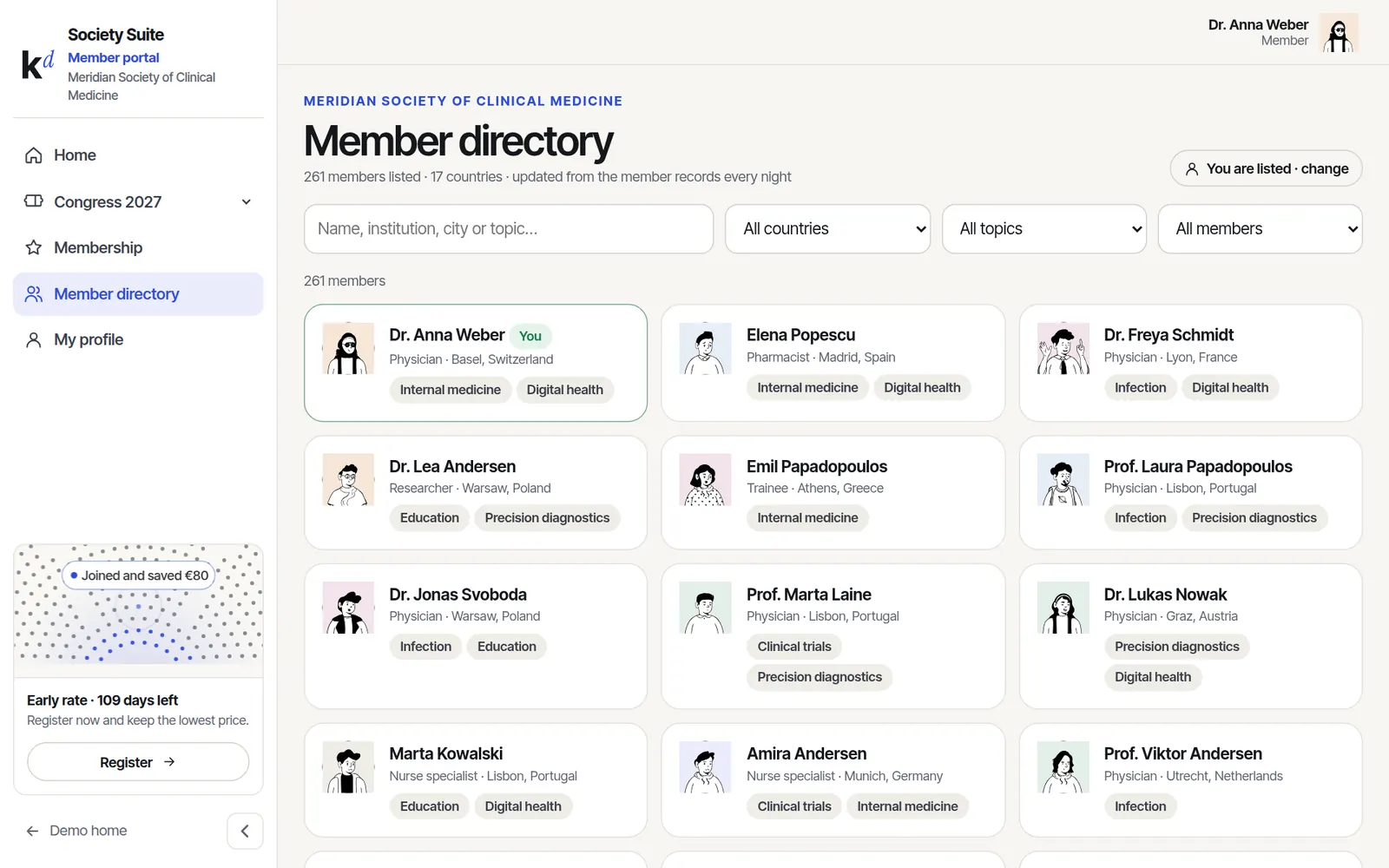The width and height of the screenshot is (1389, 868).
Task: Click the Congress 2027 ticket icon
Action: pos(34,201)
